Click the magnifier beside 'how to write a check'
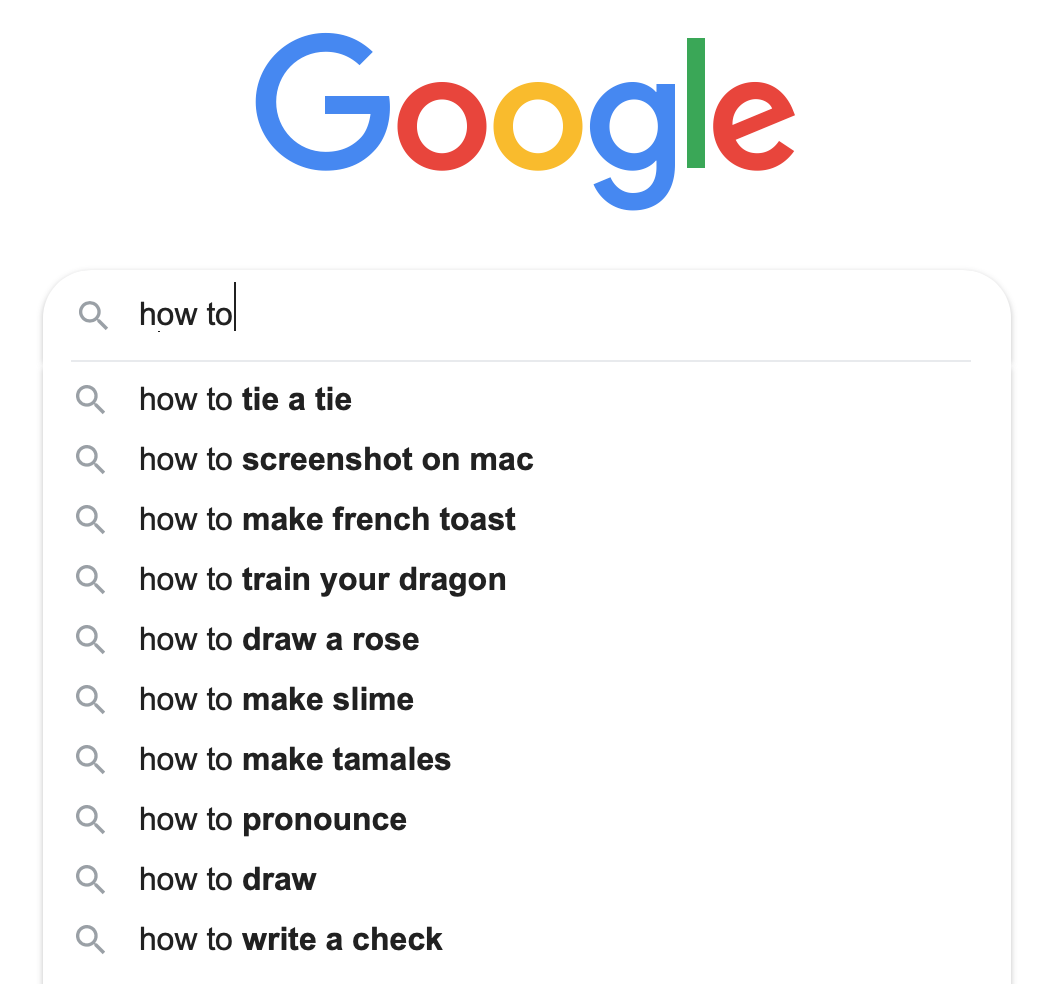1054x984 pixels. click(x=90, y=940)
